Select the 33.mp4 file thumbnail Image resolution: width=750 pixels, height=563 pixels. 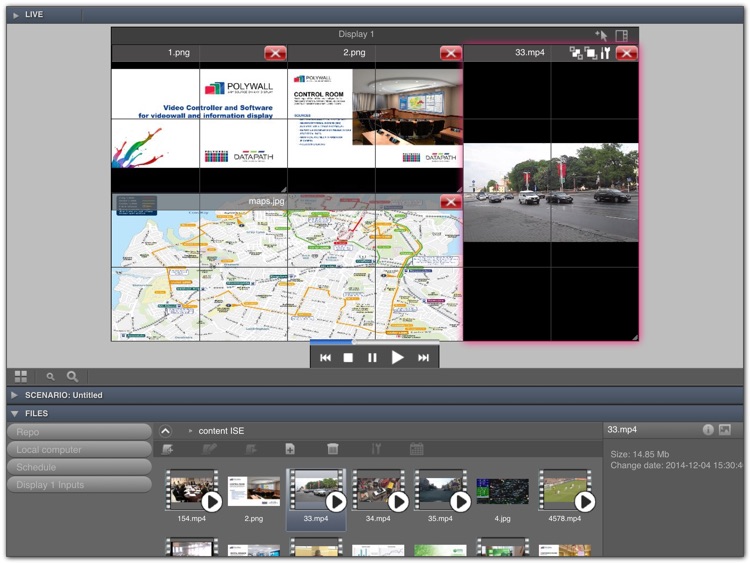coord(316,490)
